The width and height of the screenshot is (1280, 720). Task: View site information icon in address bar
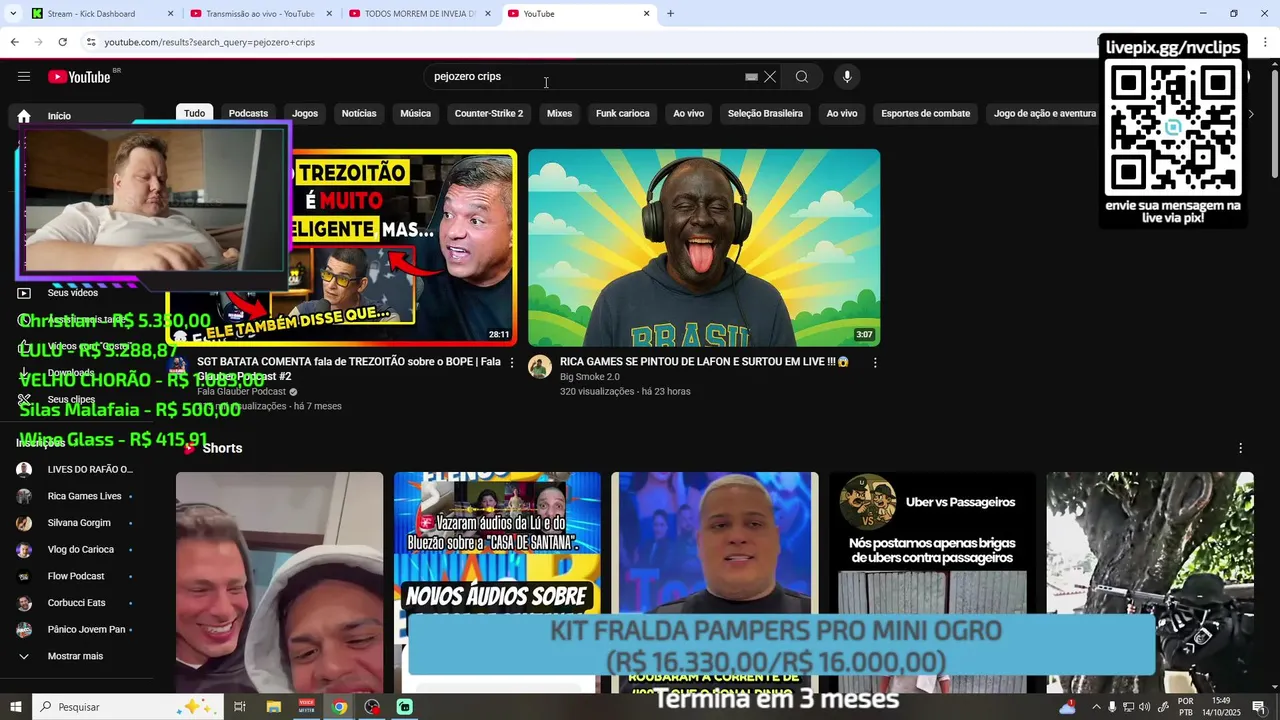[91, 42]
